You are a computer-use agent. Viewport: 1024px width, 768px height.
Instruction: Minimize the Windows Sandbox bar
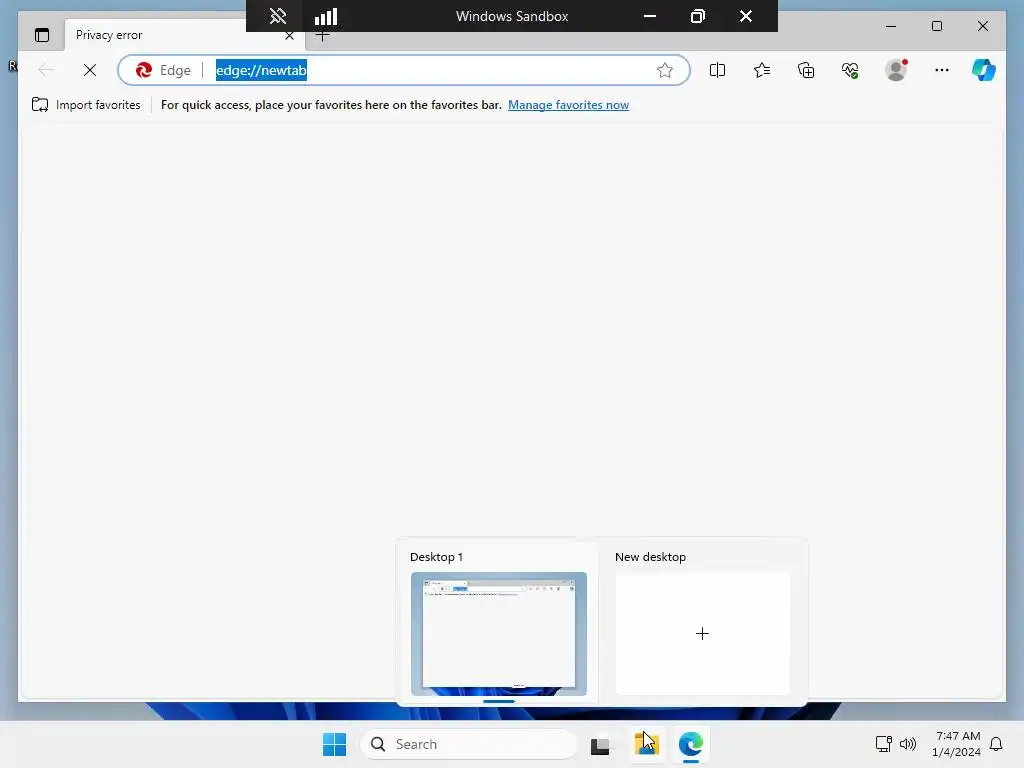(x=650, y=16)
